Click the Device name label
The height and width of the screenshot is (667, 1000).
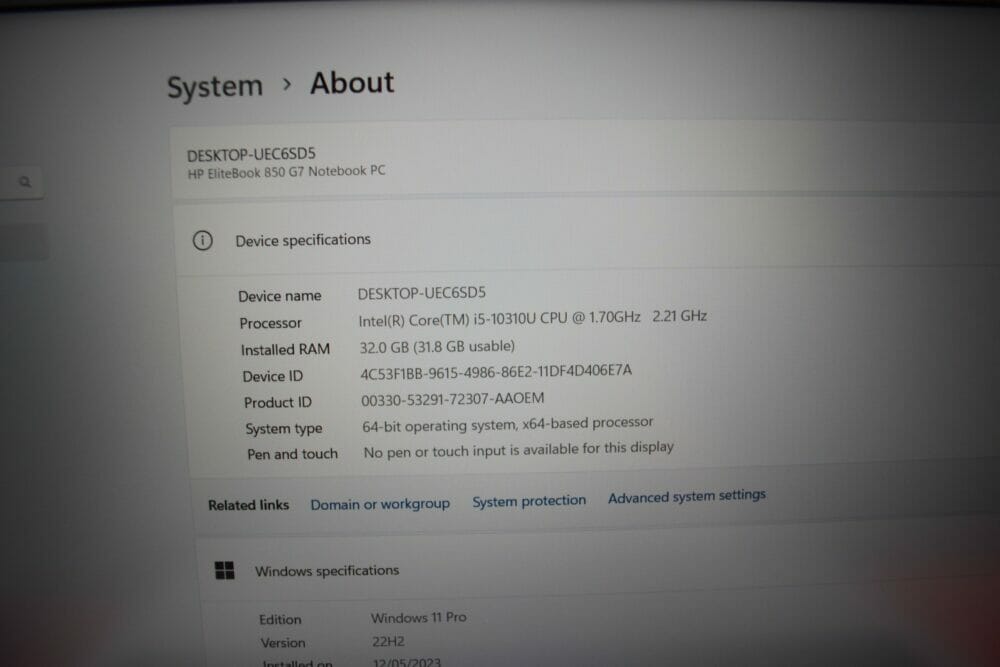279,296
